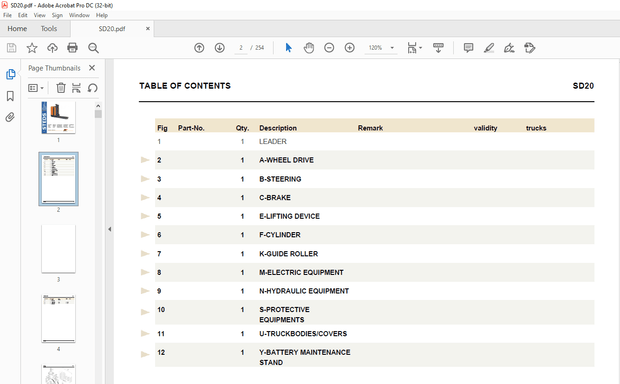This screenshot has width=620, height=384.
Task: Print the document with printer icon
Action: [72, 48]
